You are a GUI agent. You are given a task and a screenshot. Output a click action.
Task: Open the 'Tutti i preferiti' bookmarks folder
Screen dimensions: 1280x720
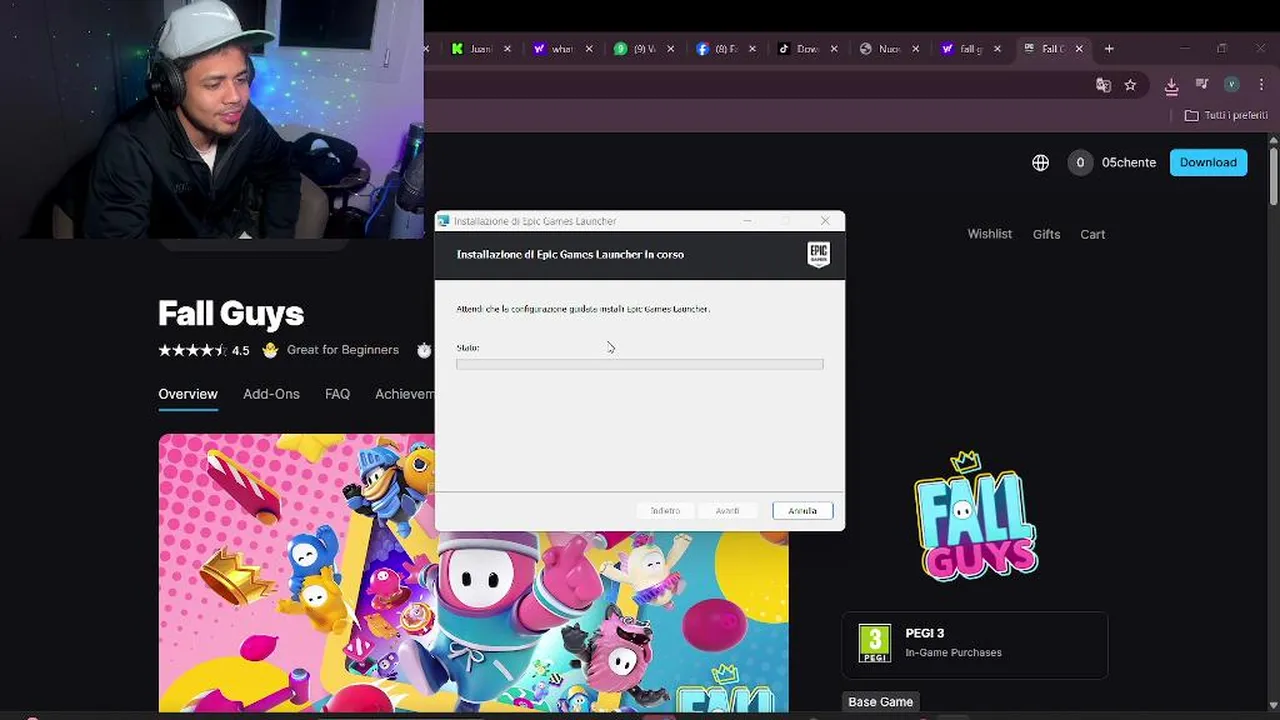[1226, 116]
